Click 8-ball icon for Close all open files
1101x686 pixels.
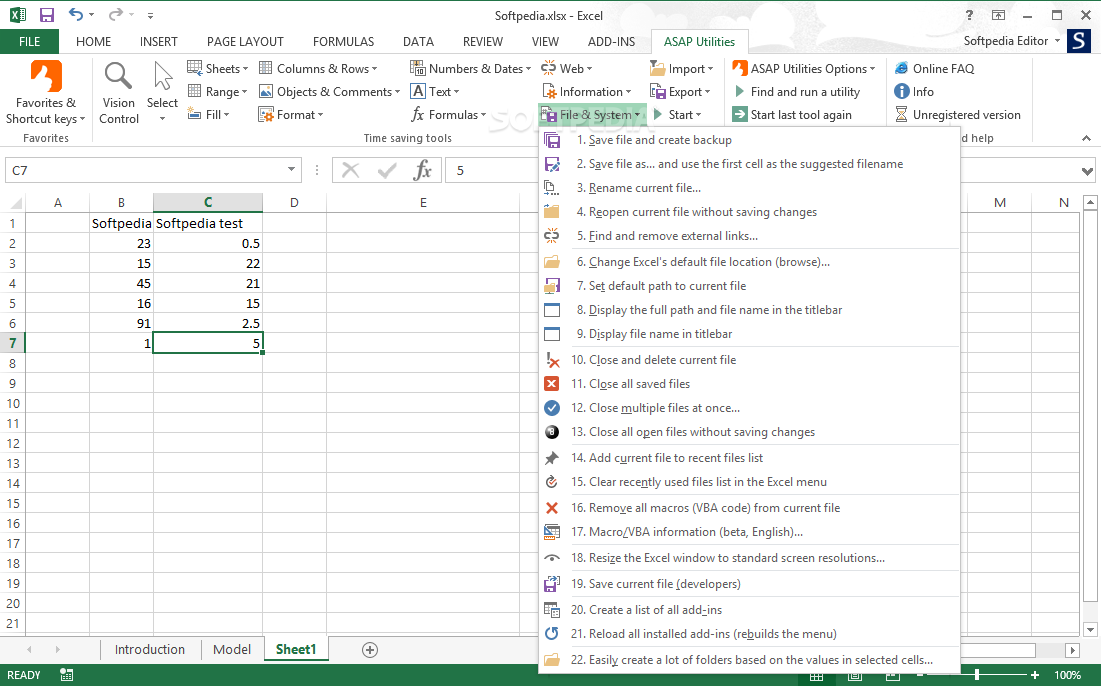pos(552,432)
